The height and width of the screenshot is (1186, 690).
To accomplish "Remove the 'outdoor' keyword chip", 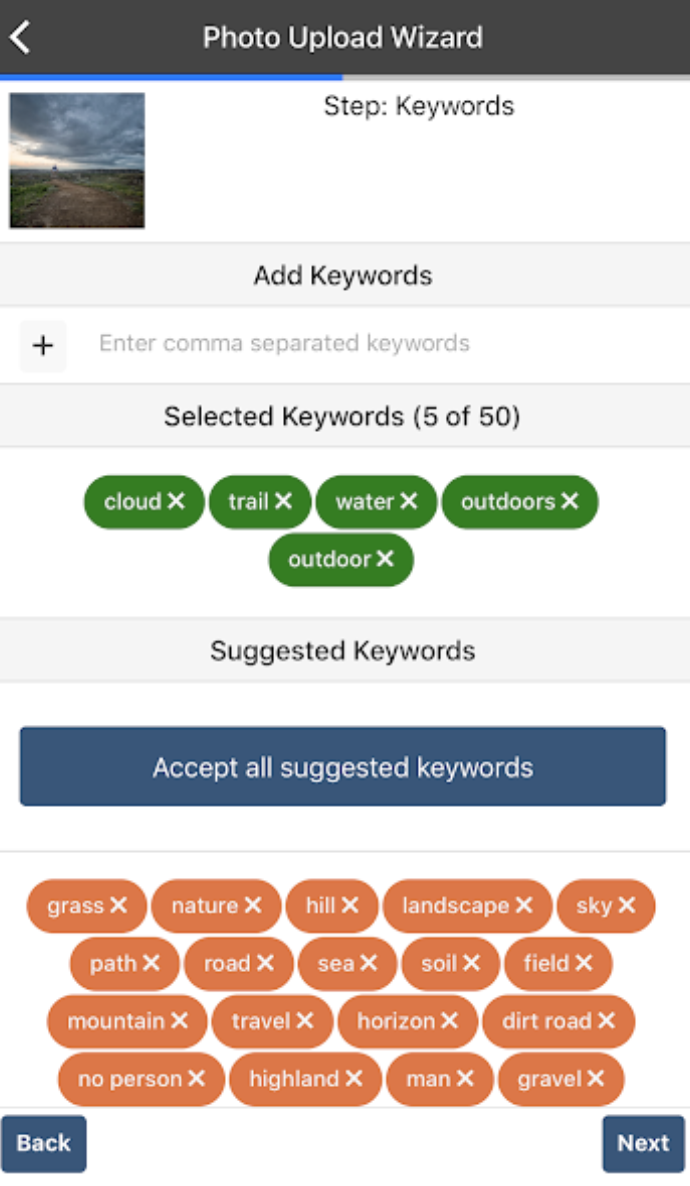I will point(386,559).
